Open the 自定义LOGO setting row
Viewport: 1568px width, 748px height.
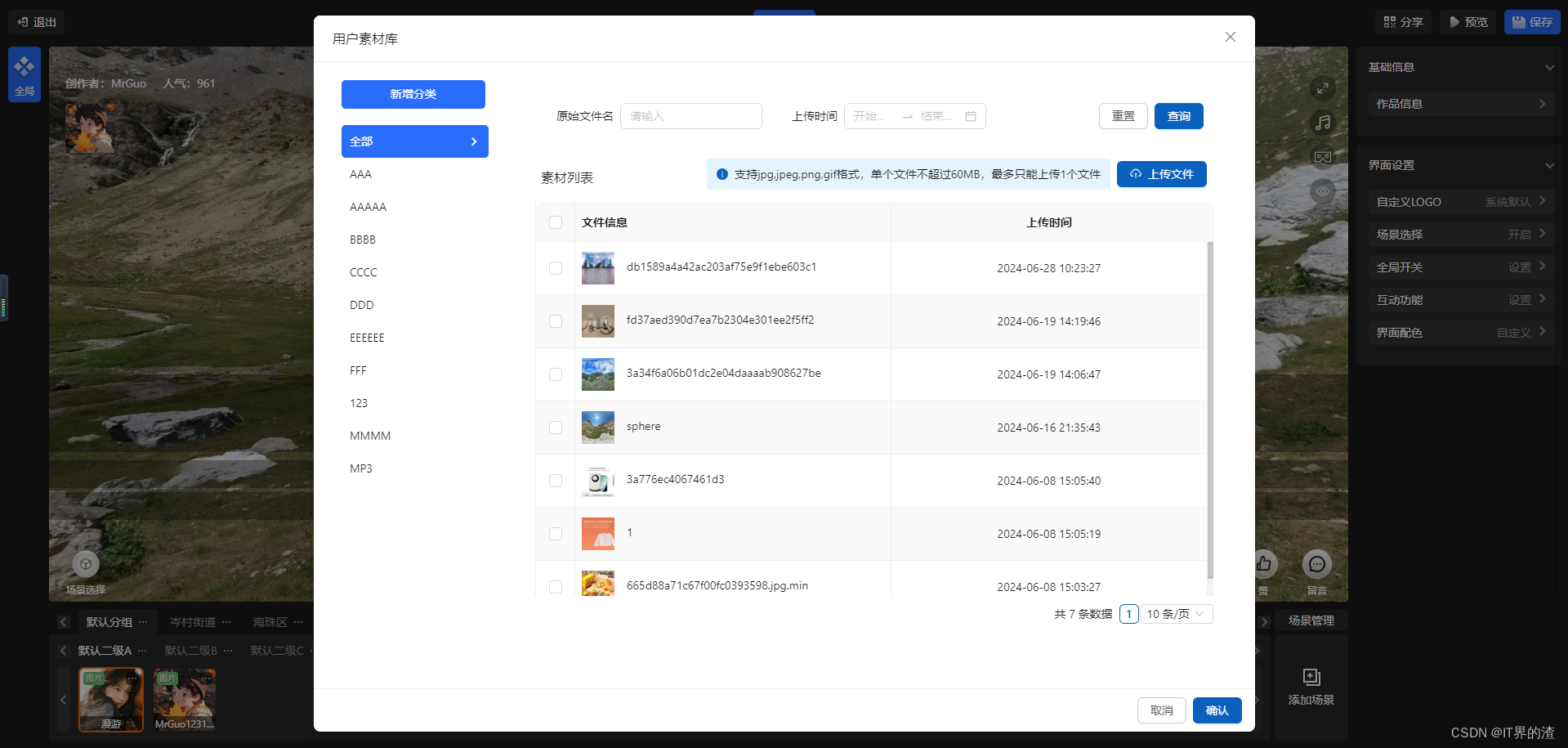1462,202
